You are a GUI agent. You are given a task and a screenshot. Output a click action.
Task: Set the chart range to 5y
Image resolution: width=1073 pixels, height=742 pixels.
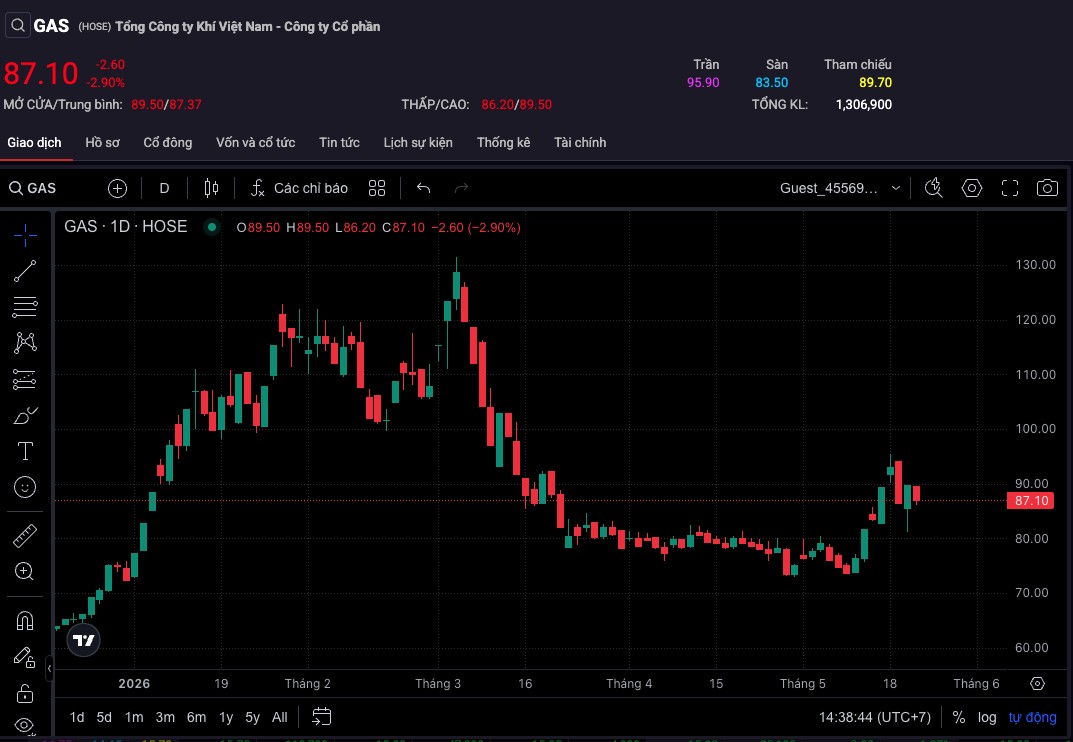(x=253, y=717)
